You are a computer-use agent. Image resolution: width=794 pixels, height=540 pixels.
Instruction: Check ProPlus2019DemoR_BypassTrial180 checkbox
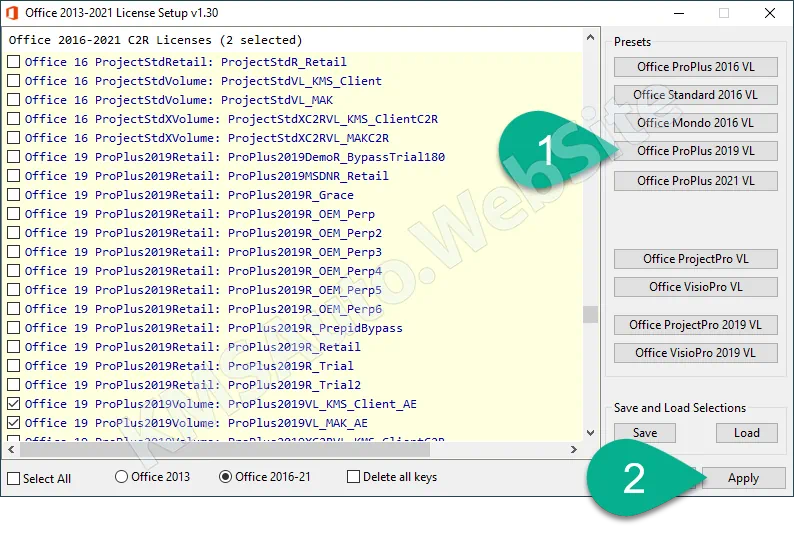(14, 157)
